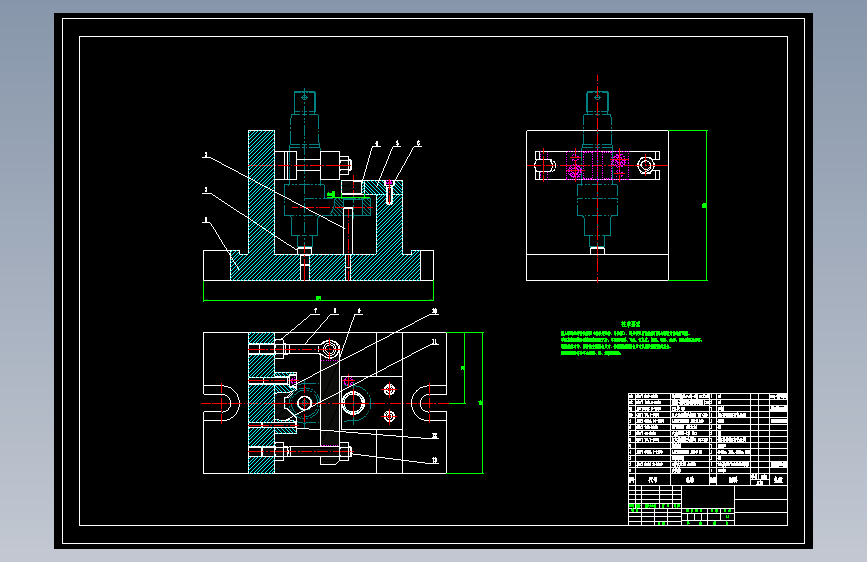The height and width of the screenshot is (562, 867).
Task: Select part callout number 4 in section view
Action: click(x=377, y=144)
